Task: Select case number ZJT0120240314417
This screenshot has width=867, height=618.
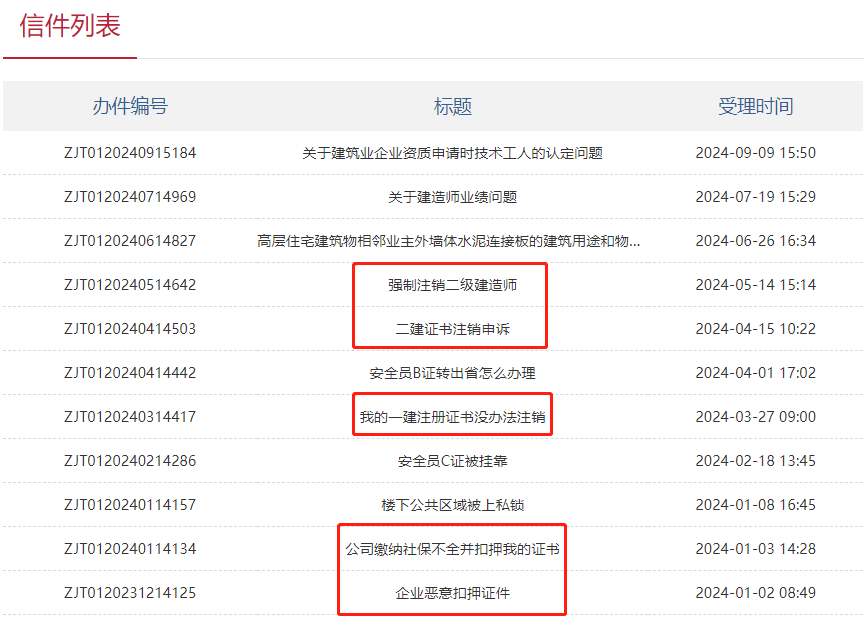Action: [x=130, y=417]
